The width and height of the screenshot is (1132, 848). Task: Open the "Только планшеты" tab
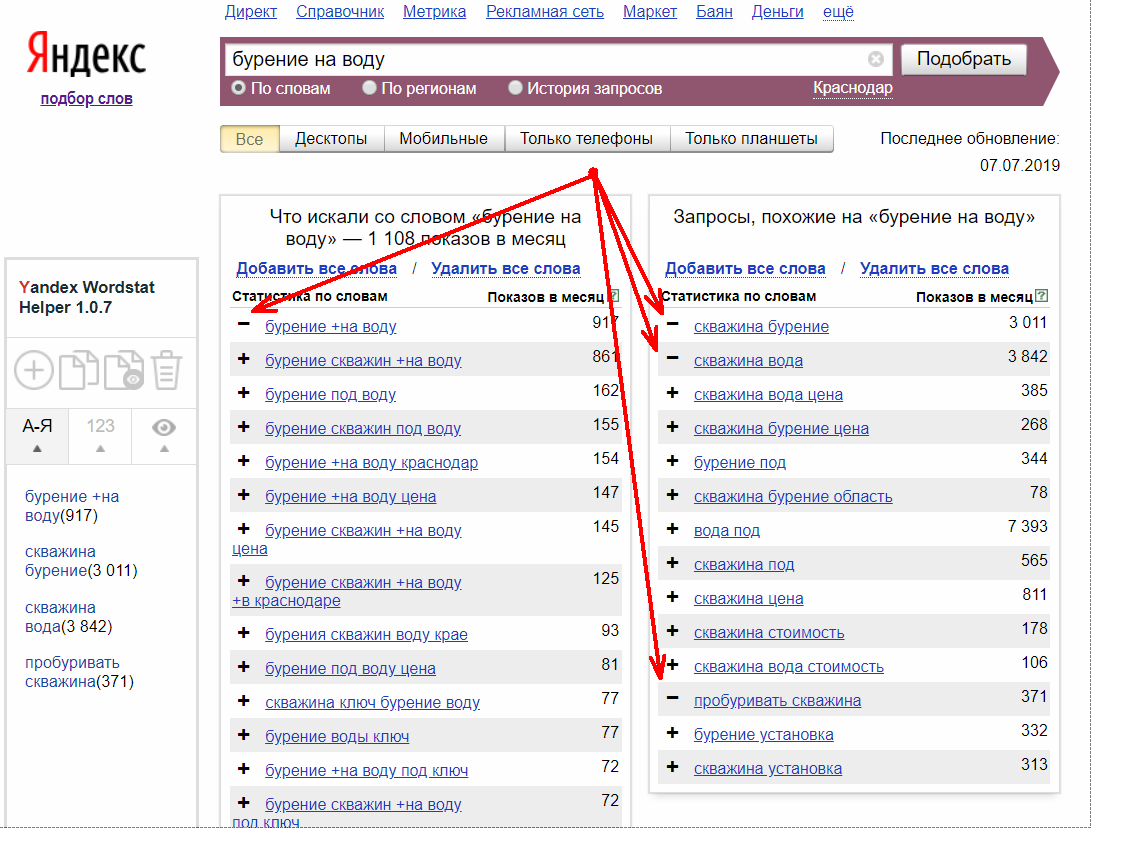(751, 139)
